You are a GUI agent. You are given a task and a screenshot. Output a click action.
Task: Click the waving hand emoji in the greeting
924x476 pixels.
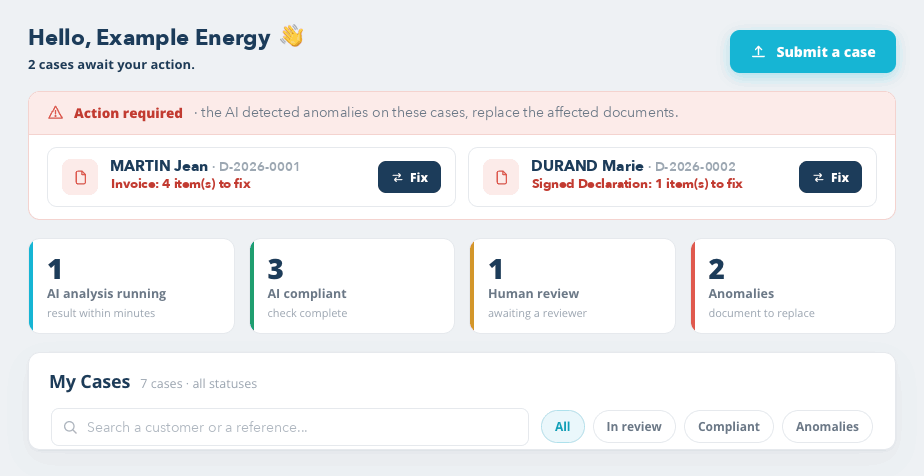point(291,37)
